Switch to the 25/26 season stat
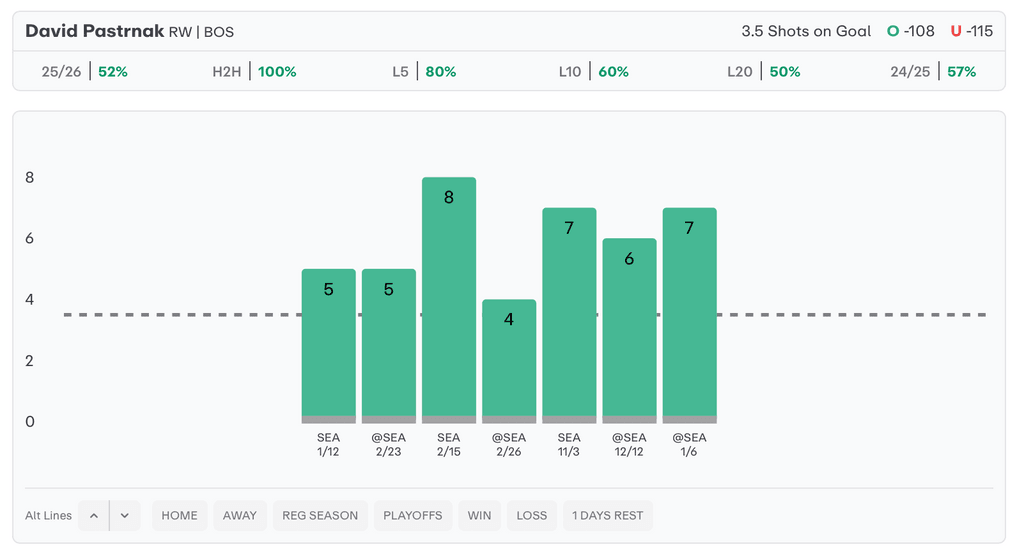 (x=85, y=72)
